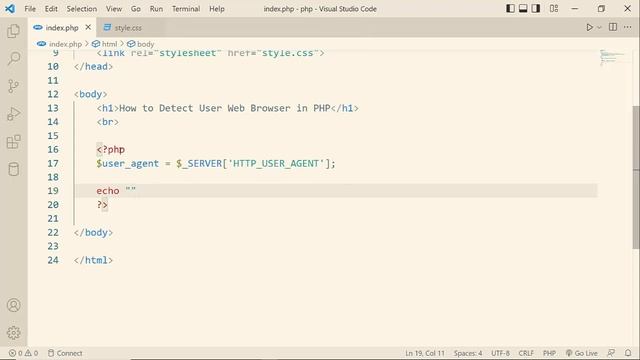Screen dimensions: 640x360
Task: Click line number 21 in gutter
Action: tap(53, 219)
